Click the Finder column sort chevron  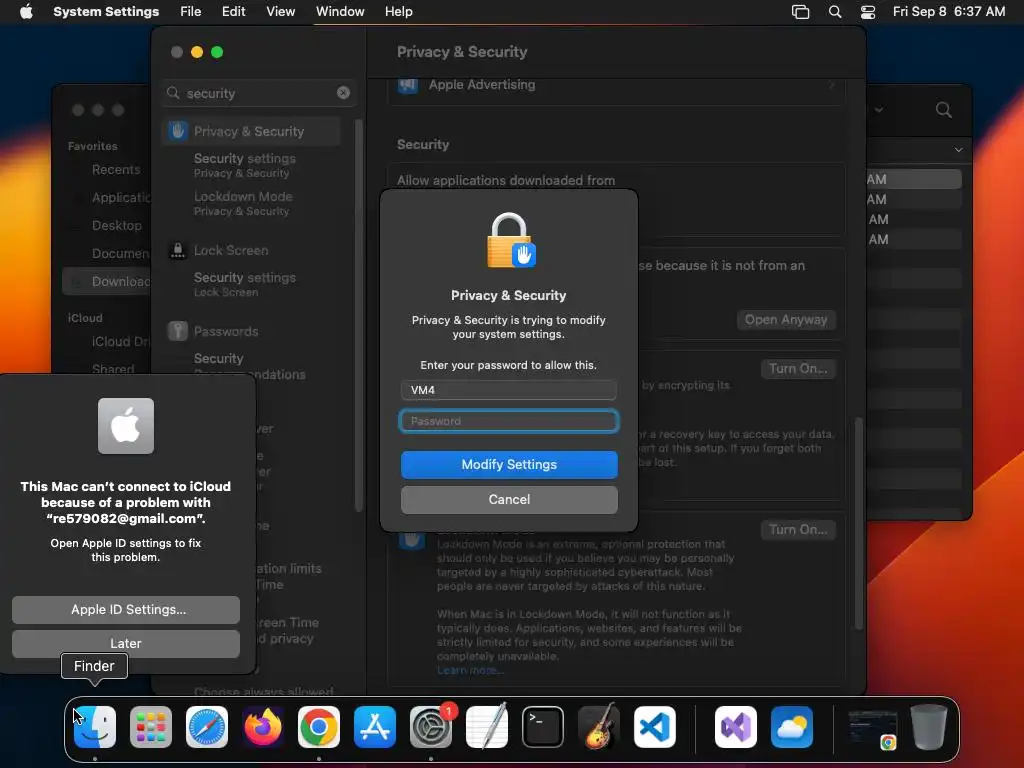(958, 150)
